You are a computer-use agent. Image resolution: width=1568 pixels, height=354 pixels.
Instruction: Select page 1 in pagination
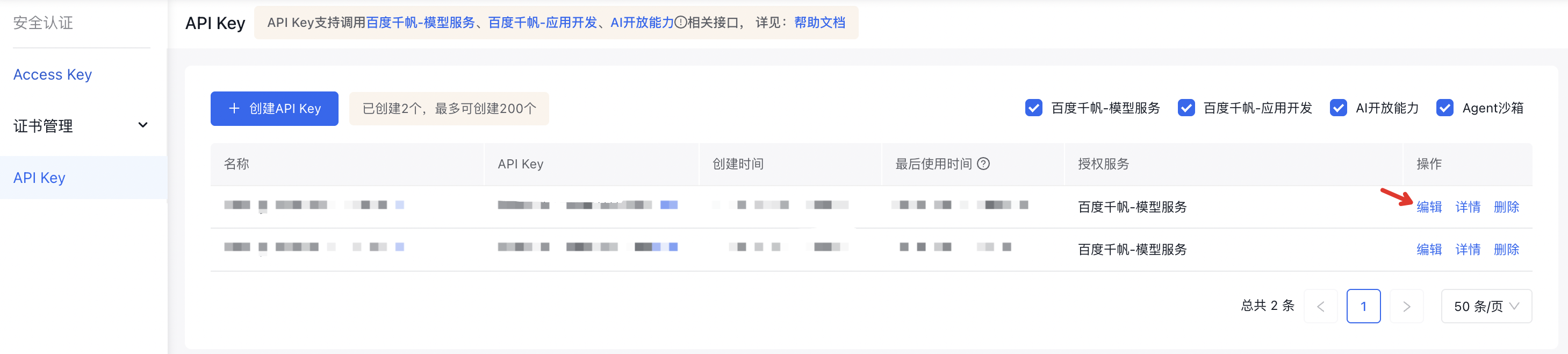pos(1363,306)
